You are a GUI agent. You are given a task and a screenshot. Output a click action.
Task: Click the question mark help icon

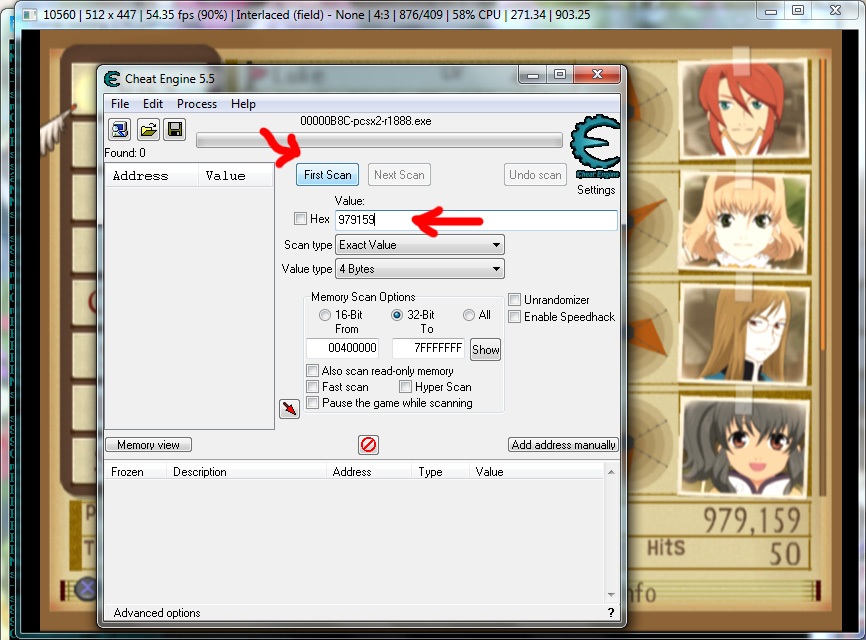611,612
